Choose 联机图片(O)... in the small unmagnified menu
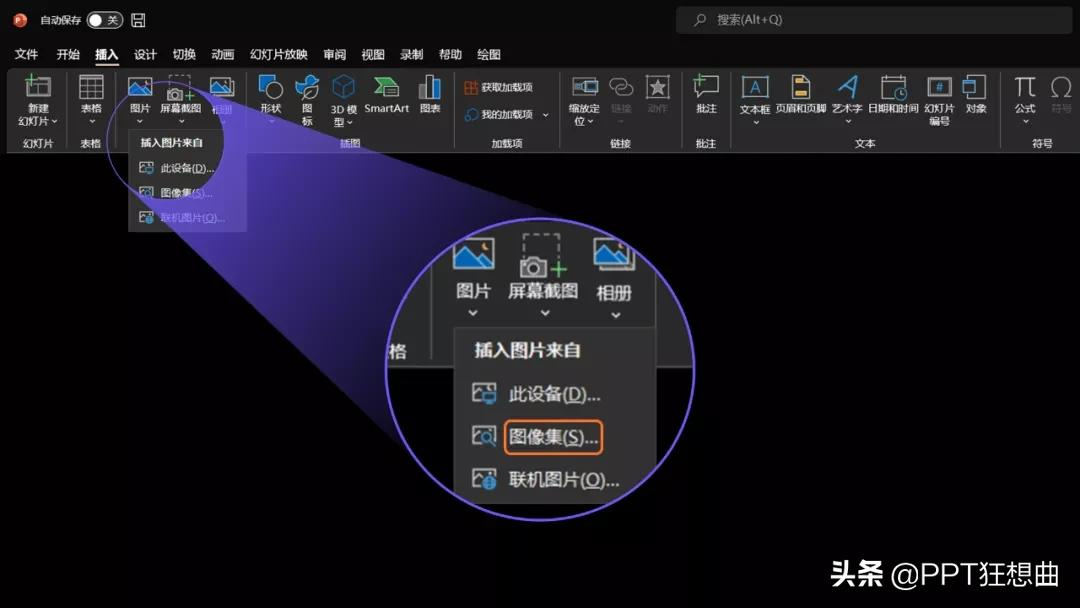Screen dimensions: 1080x608 186,218
